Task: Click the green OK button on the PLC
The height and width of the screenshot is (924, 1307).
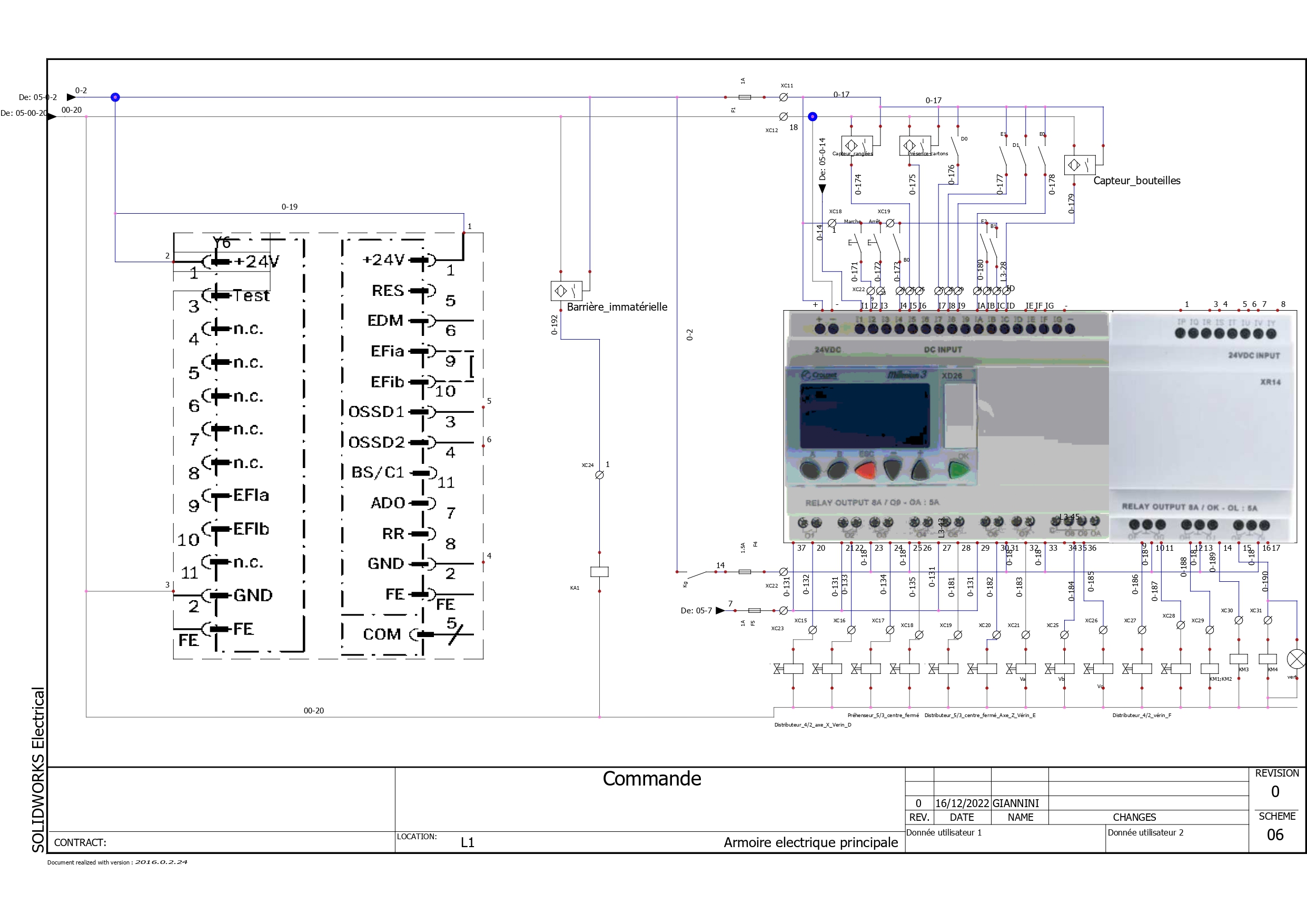Action: pos(958,470)
